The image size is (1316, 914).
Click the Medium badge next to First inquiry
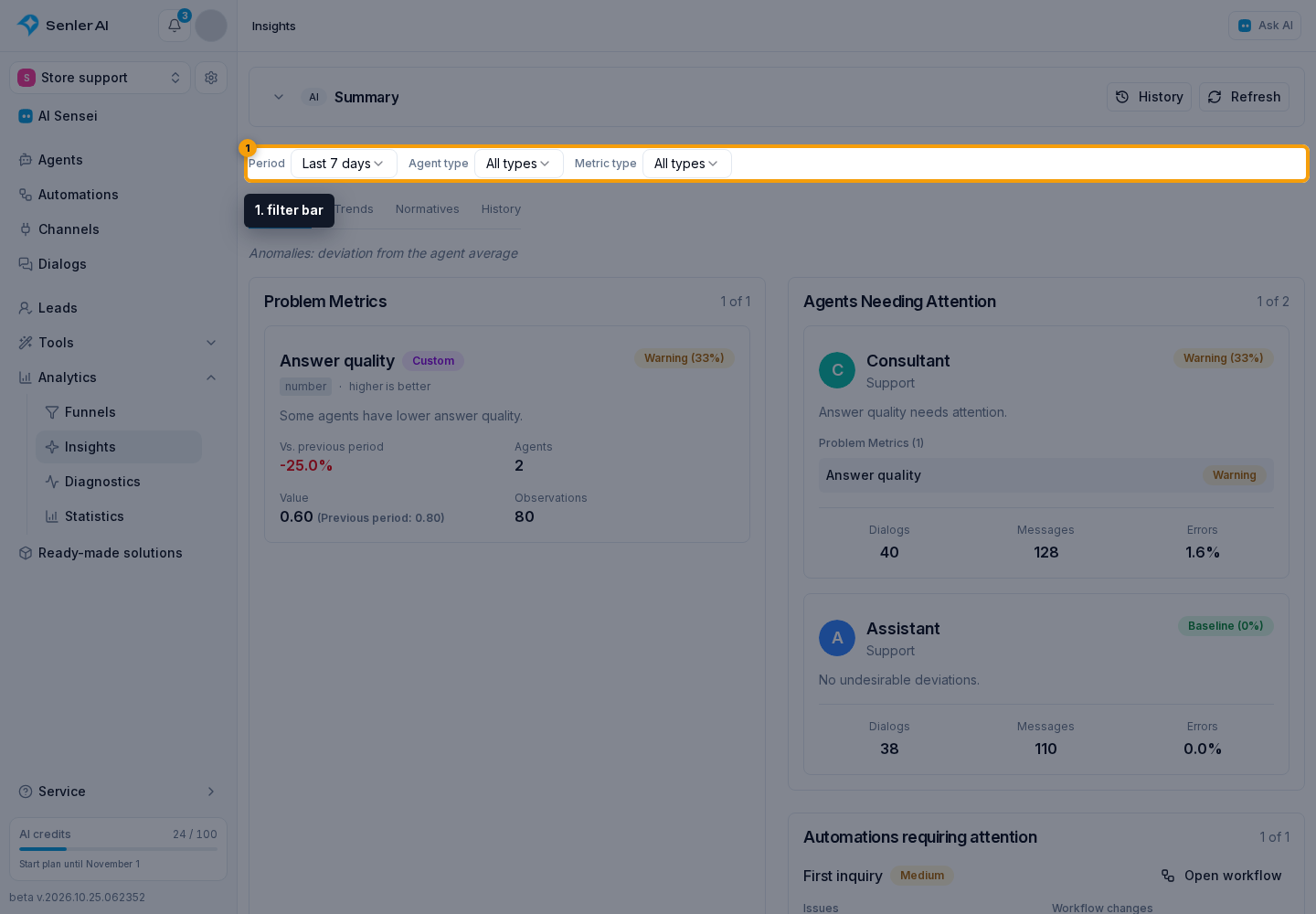922,876
